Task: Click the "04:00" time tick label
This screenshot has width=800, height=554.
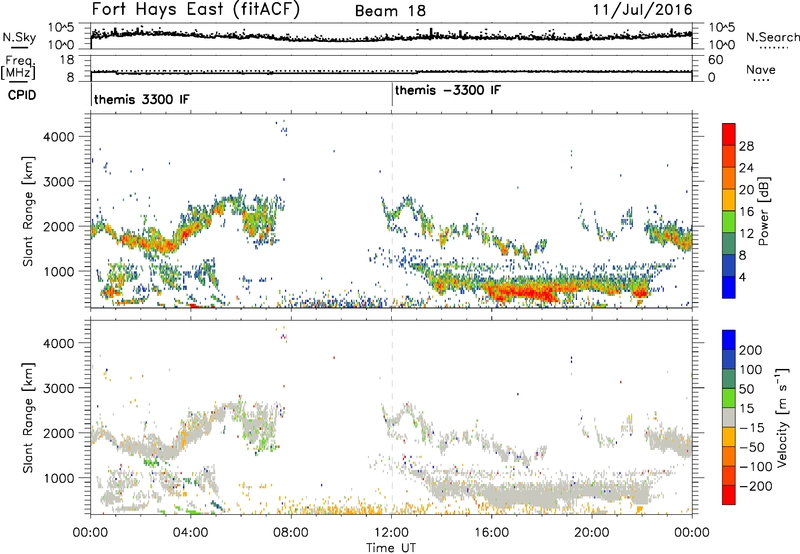Action: 191,533
